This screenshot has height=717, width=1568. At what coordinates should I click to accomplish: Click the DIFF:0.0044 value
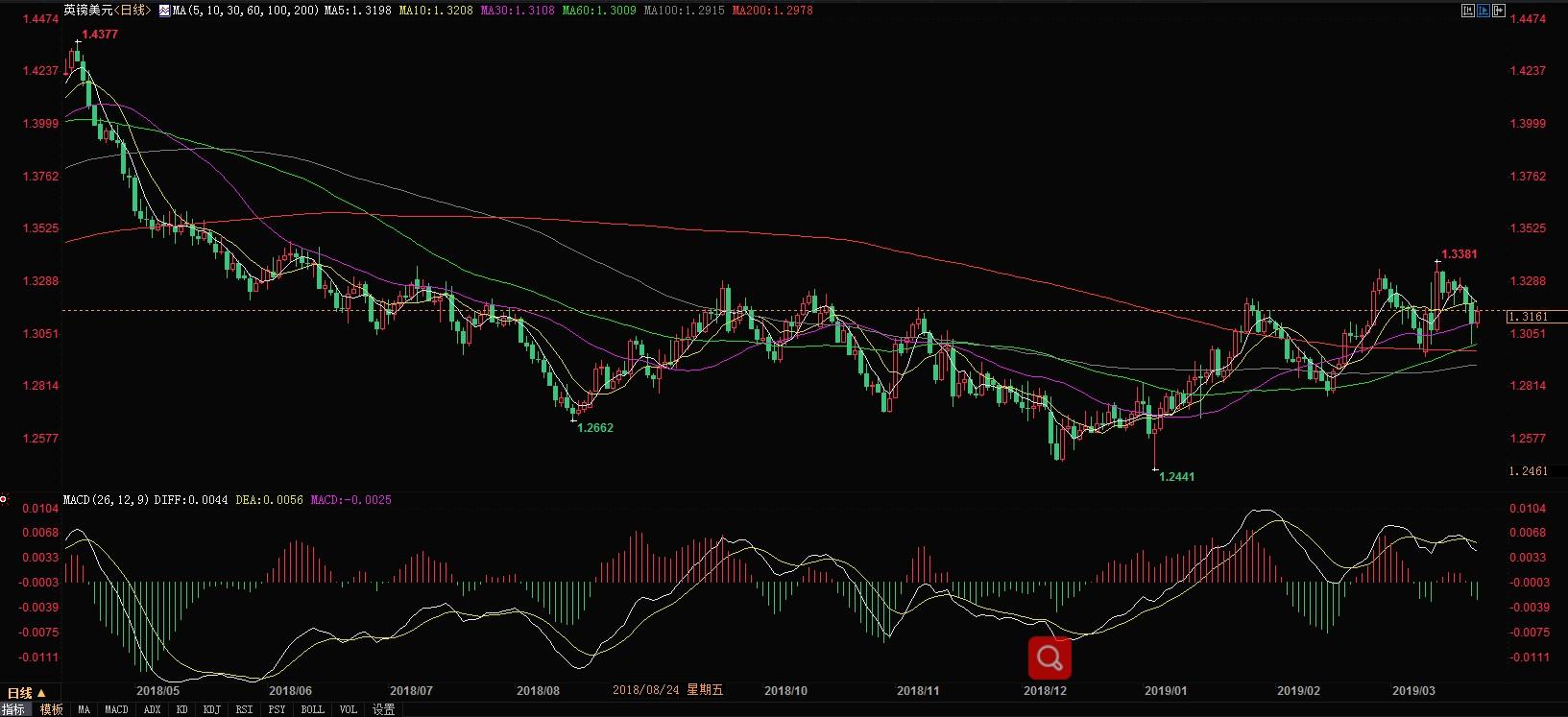click(x=191, y=500)
